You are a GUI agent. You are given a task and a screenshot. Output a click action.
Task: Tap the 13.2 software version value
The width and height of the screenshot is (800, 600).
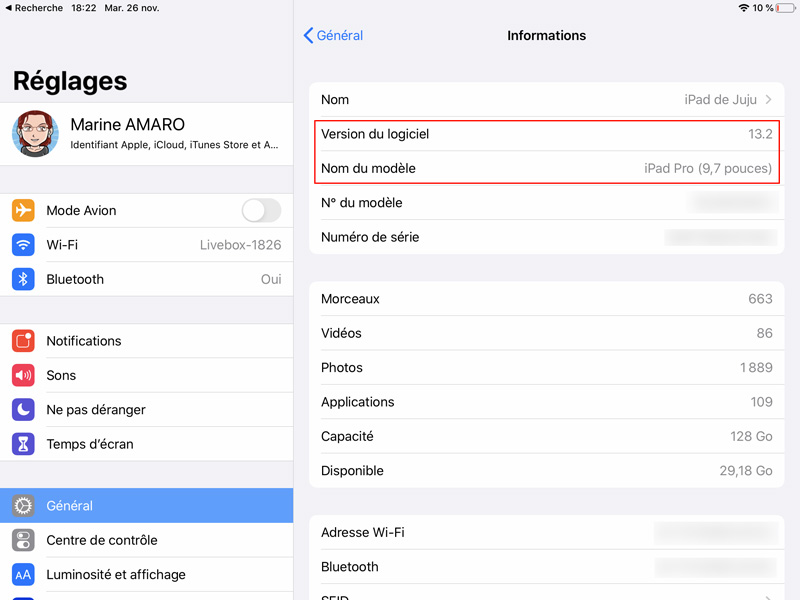(760, 134)
